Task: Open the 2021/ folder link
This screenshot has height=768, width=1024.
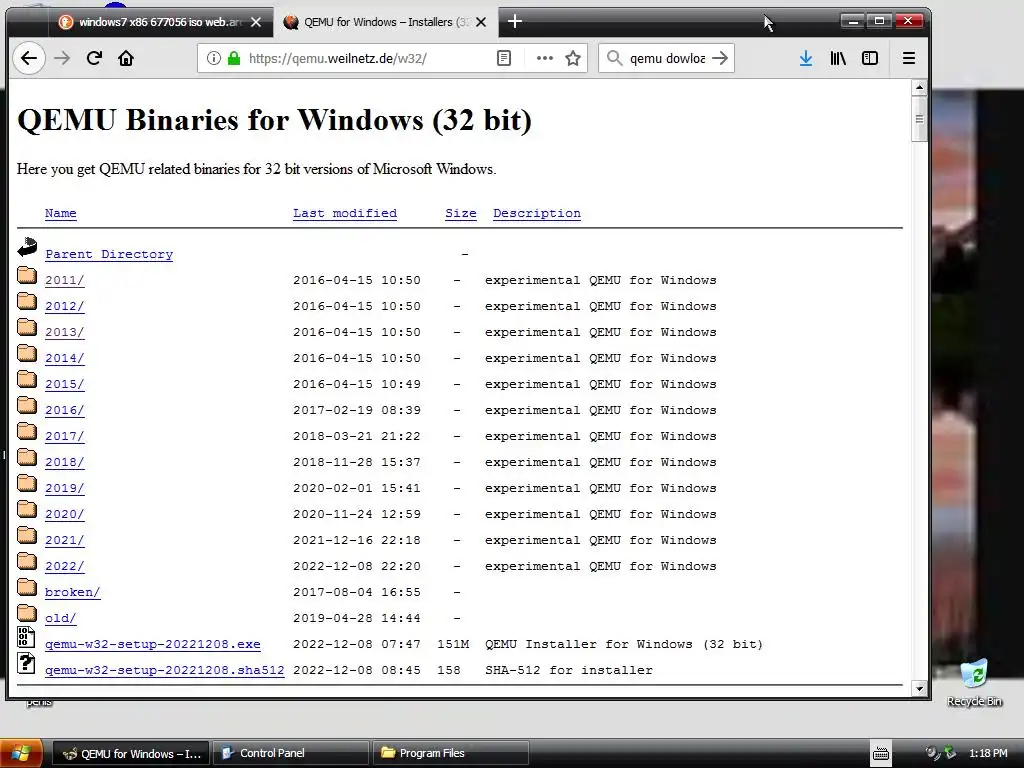Action: 64,541
